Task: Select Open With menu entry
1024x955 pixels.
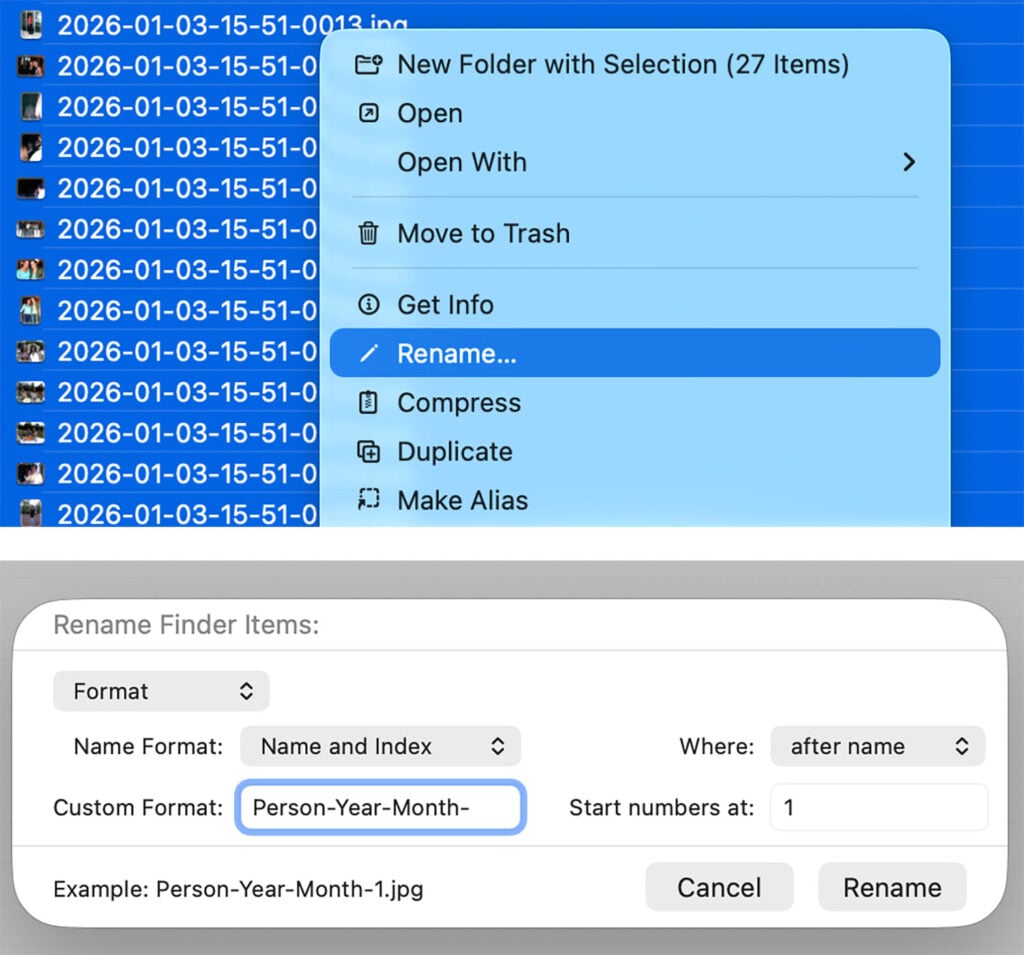Action: click(x=635, y=162)
